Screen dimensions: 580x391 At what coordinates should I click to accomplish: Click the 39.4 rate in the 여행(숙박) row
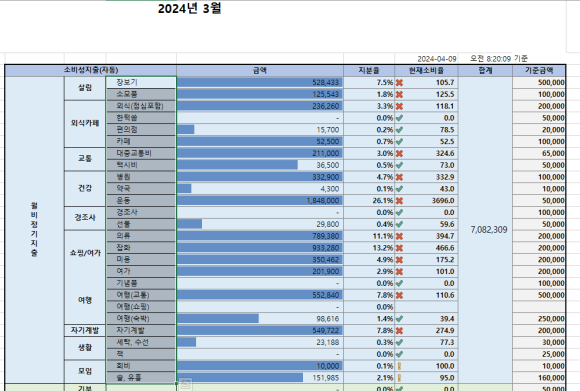pos(426,319)
